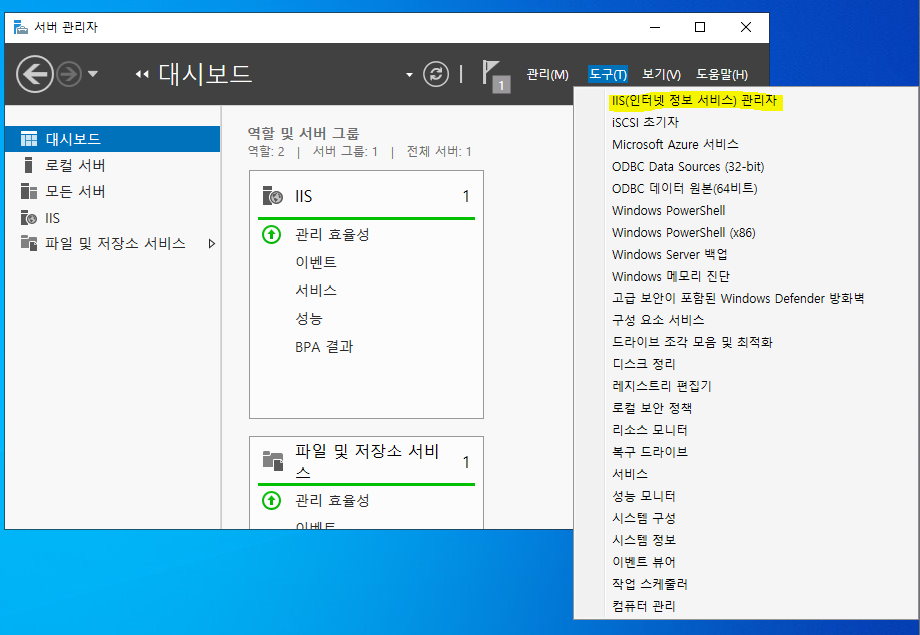The width and height of the screenshot is (920, 635).
Task: Choose 서비스 in the tools menu
Action: click(x=630, y=474)
